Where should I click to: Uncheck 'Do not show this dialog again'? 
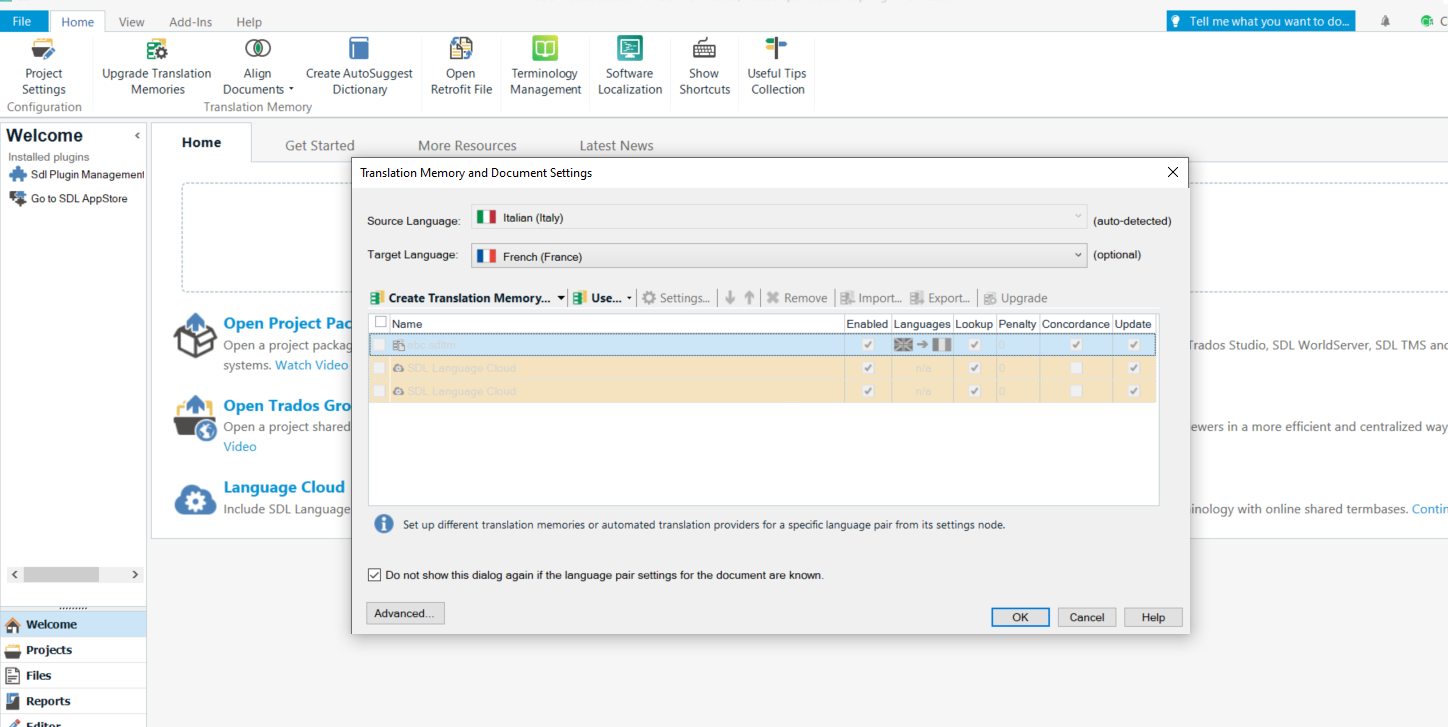coord(374,575)
